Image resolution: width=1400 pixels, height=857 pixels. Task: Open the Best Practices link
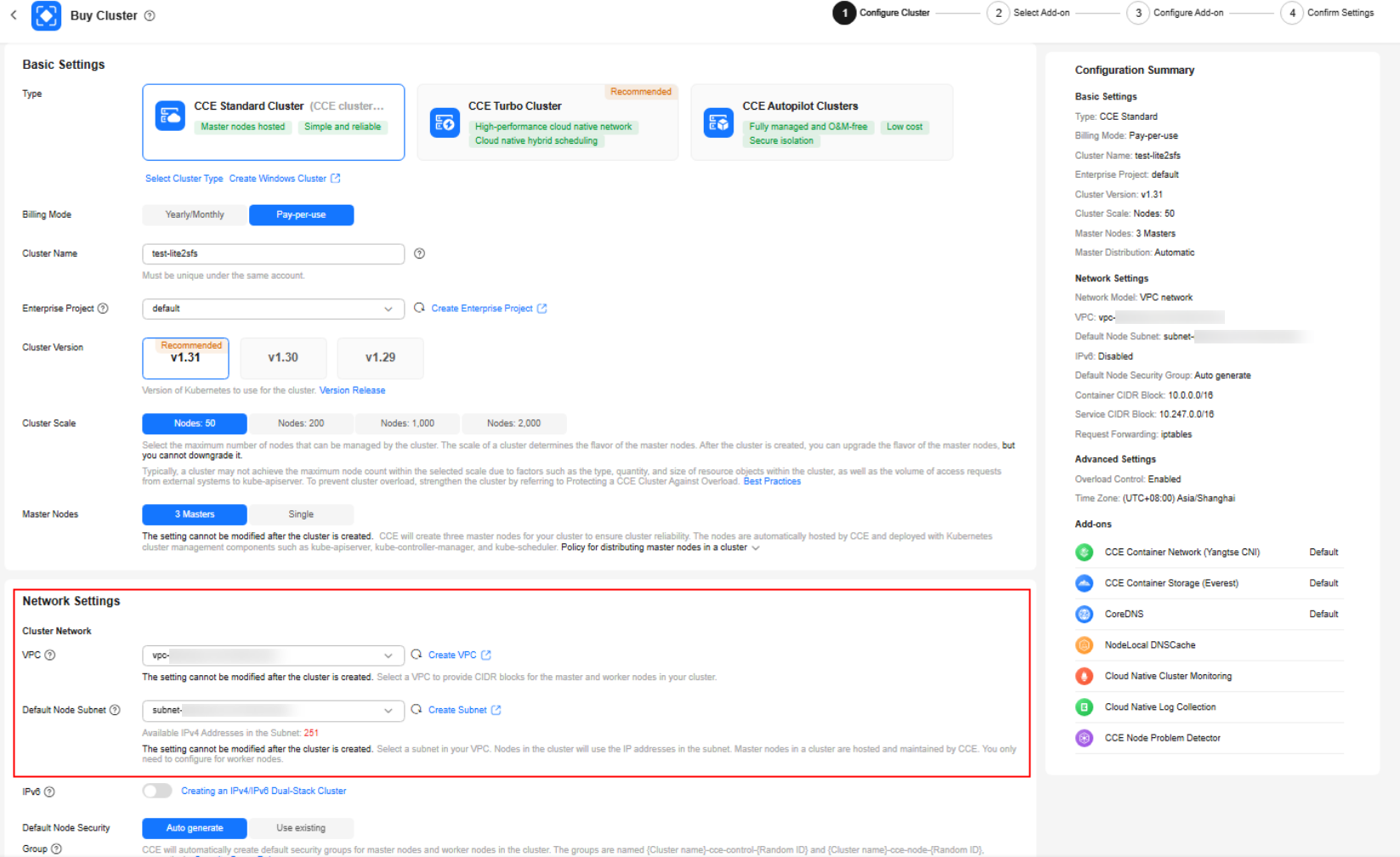(772, 481)
